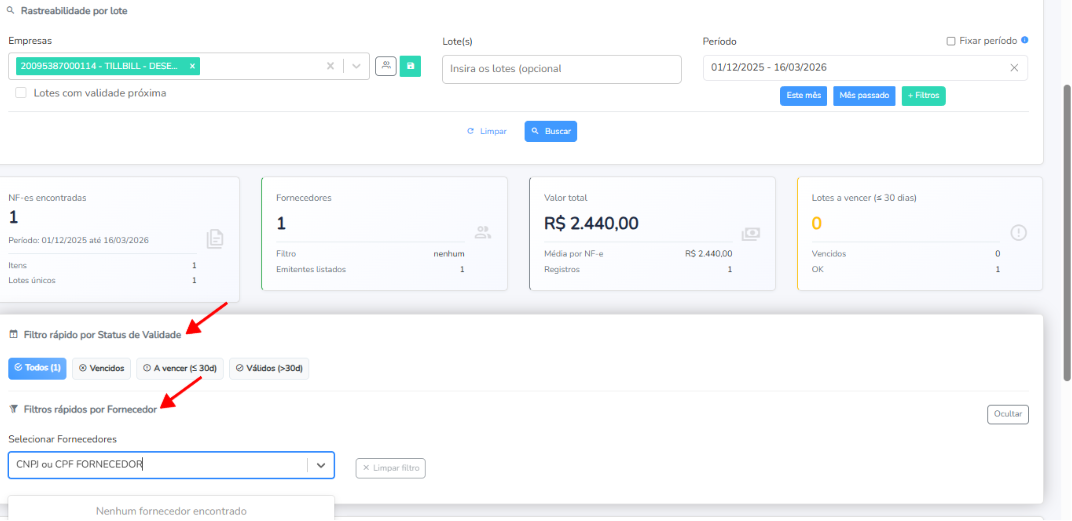
Task: Open the Empresas dropdown arrow
Action: 356,67
